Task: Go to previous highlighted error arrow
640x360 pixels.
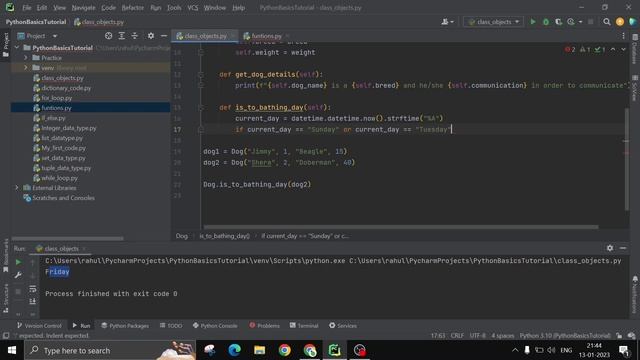Action: click(613, 49)
